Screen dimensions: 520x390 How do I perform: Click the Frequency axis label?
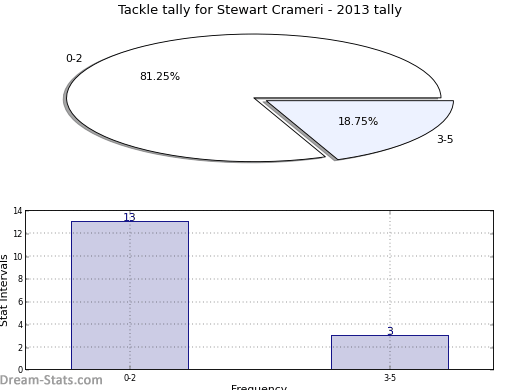259,387
